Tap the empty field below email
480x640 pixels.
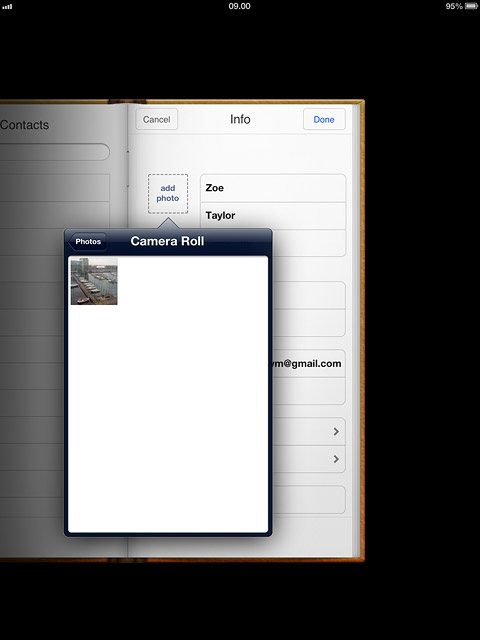[309, 391]
